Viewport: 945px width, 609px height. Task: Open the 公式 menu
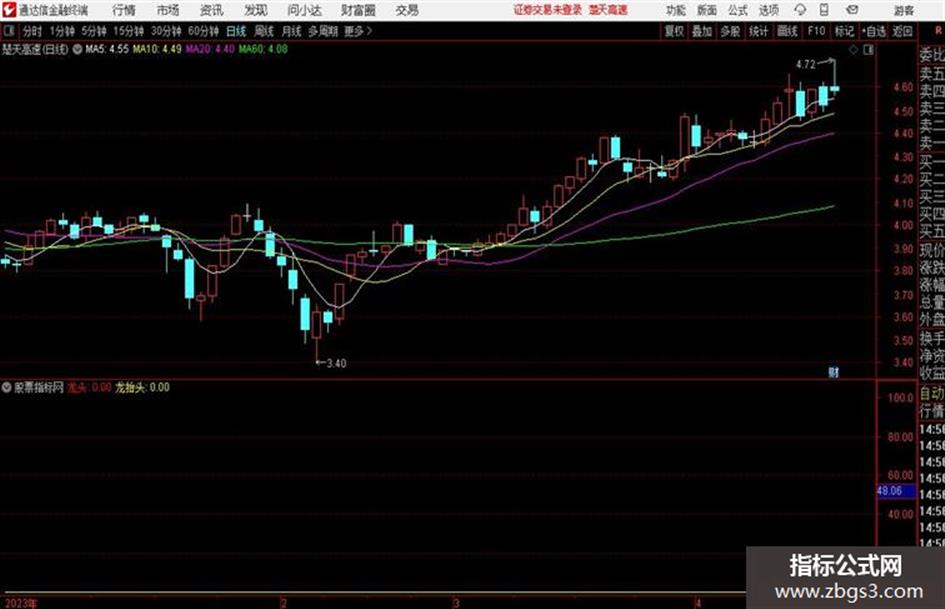(738, 10)
